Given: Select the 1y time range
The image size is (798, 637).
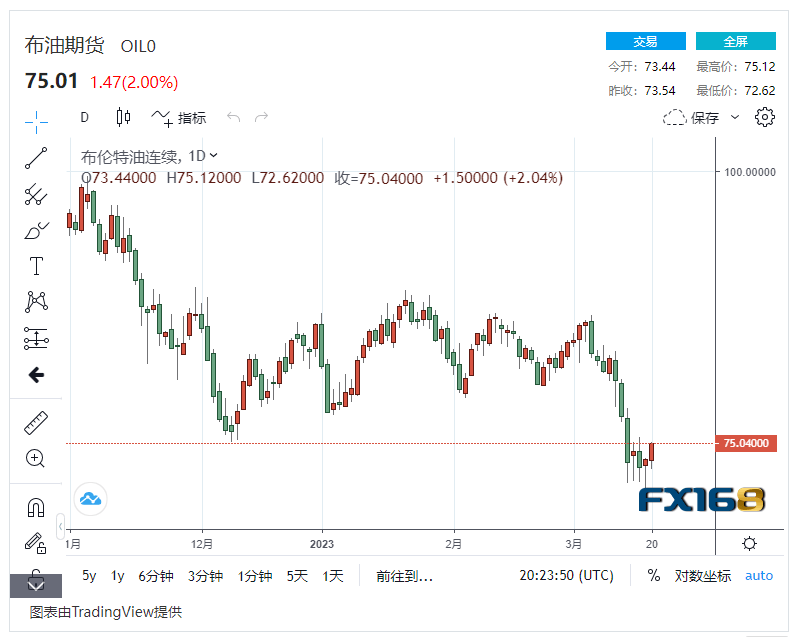Looking at the screenshot, I should [x=118, y=576].
